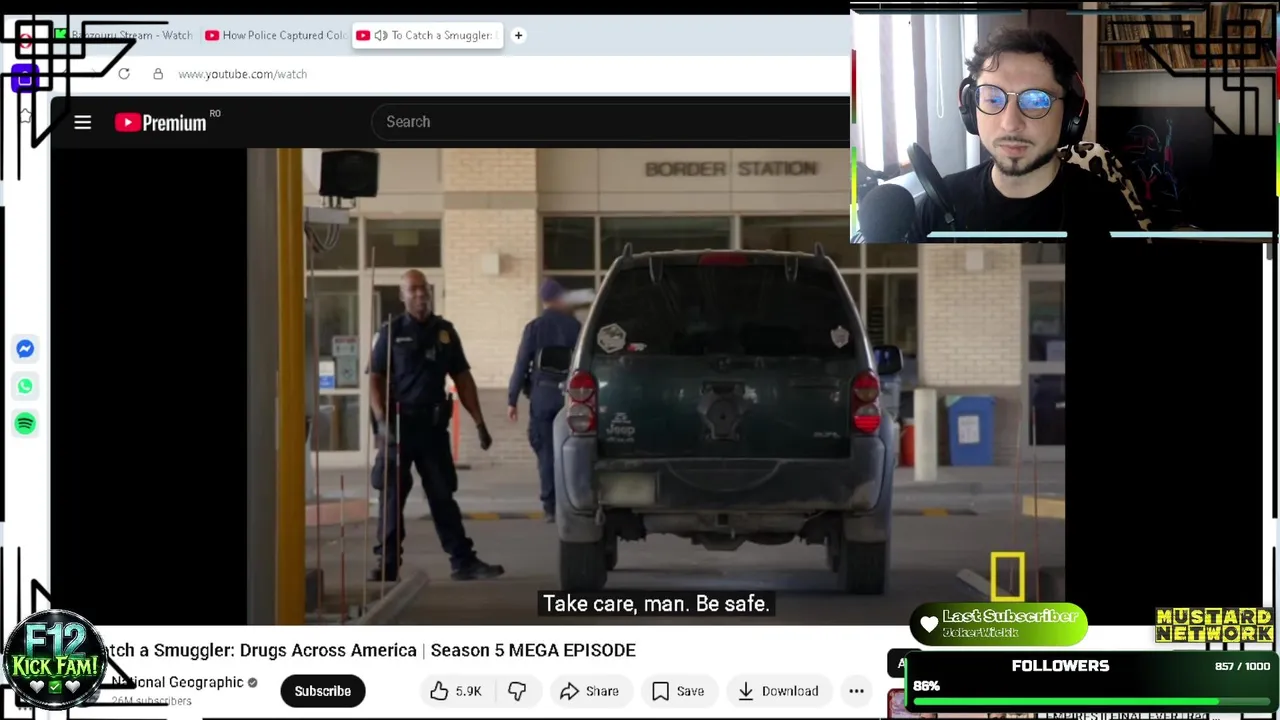Switch to the 'How Police Captured' tab
This screenshot has width=1280, height=720.
[x=277, y=35]
